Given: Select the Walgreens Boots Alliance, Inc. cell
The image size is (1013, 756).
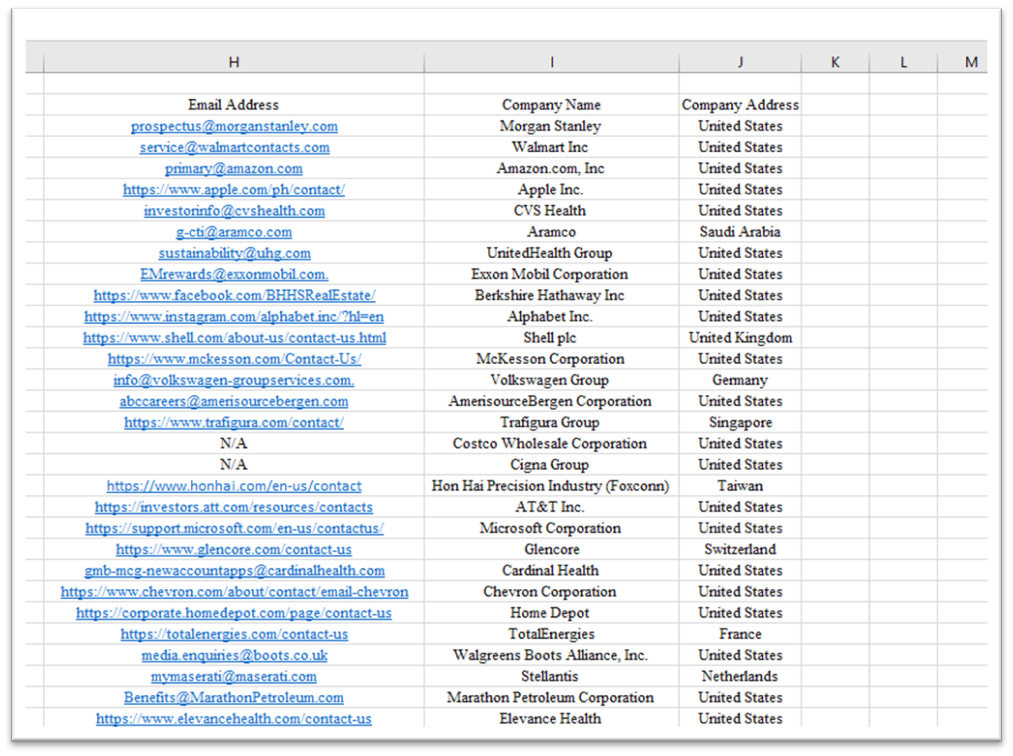Looking at the screenshot, I should point(552,655).
